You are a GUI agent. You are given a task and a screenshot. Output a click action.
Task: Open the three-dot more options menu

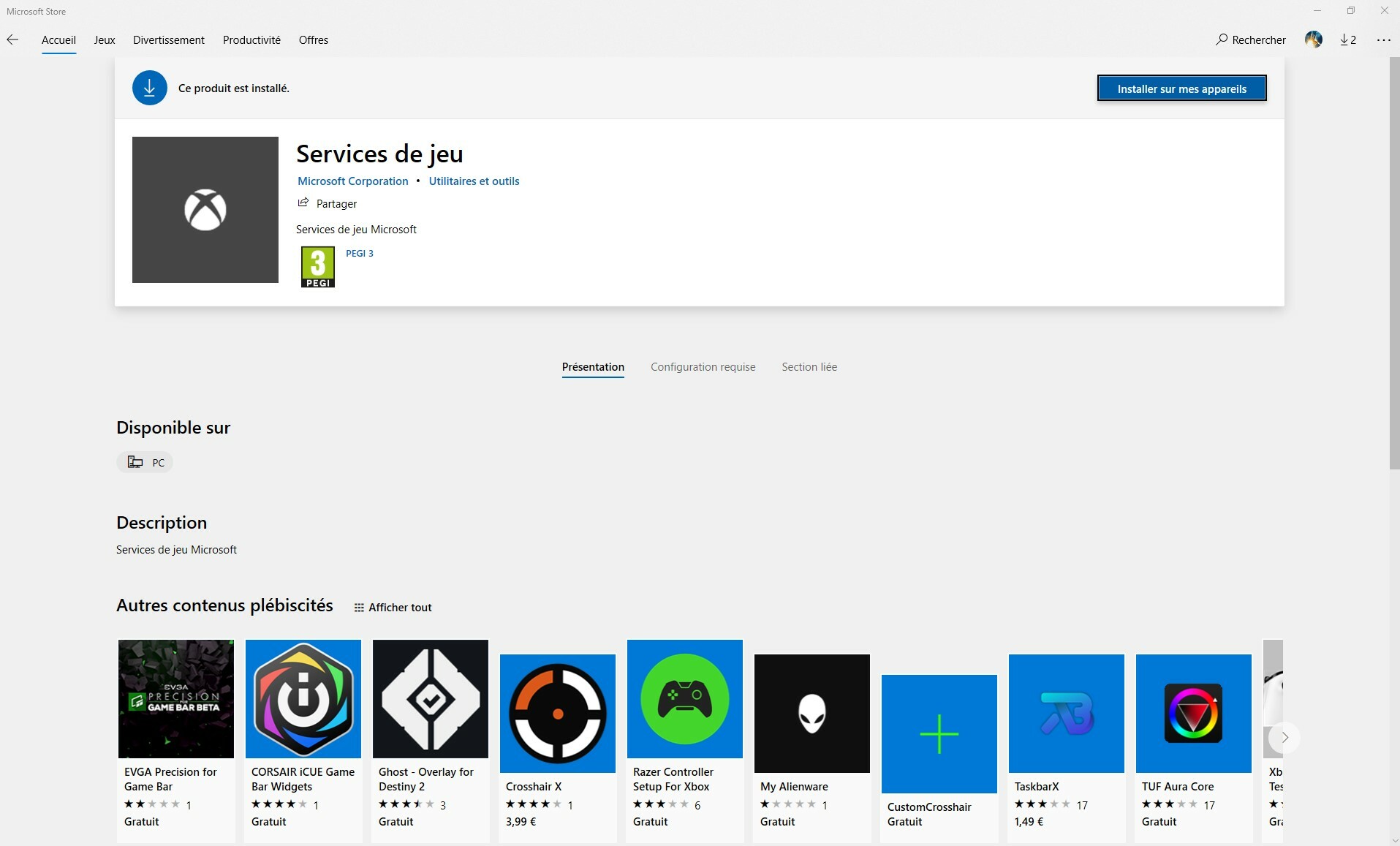1383,39
